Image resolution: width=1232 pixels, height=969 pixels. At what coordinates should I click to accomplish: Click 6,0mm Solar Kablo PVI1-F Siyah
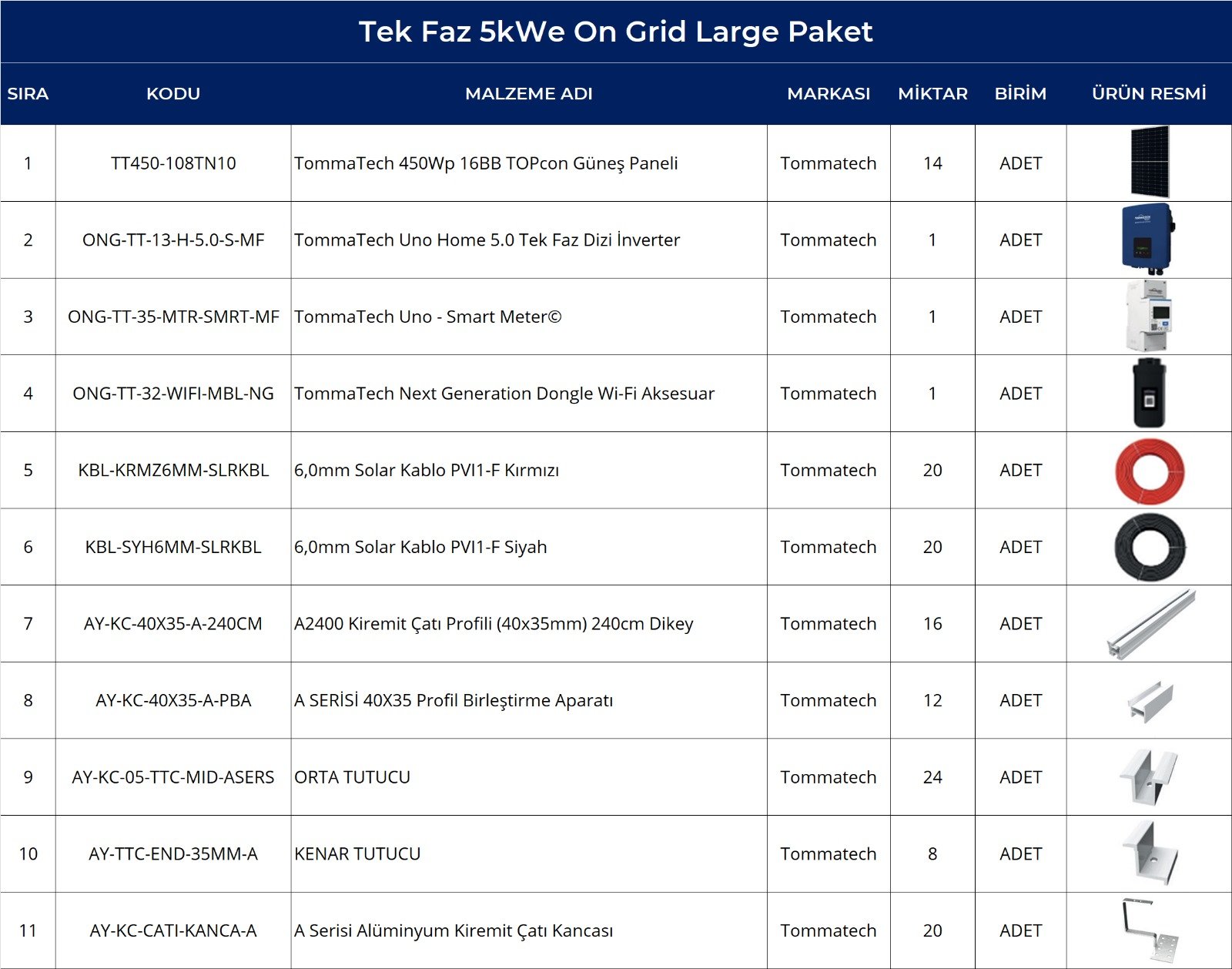coord(420,547)
